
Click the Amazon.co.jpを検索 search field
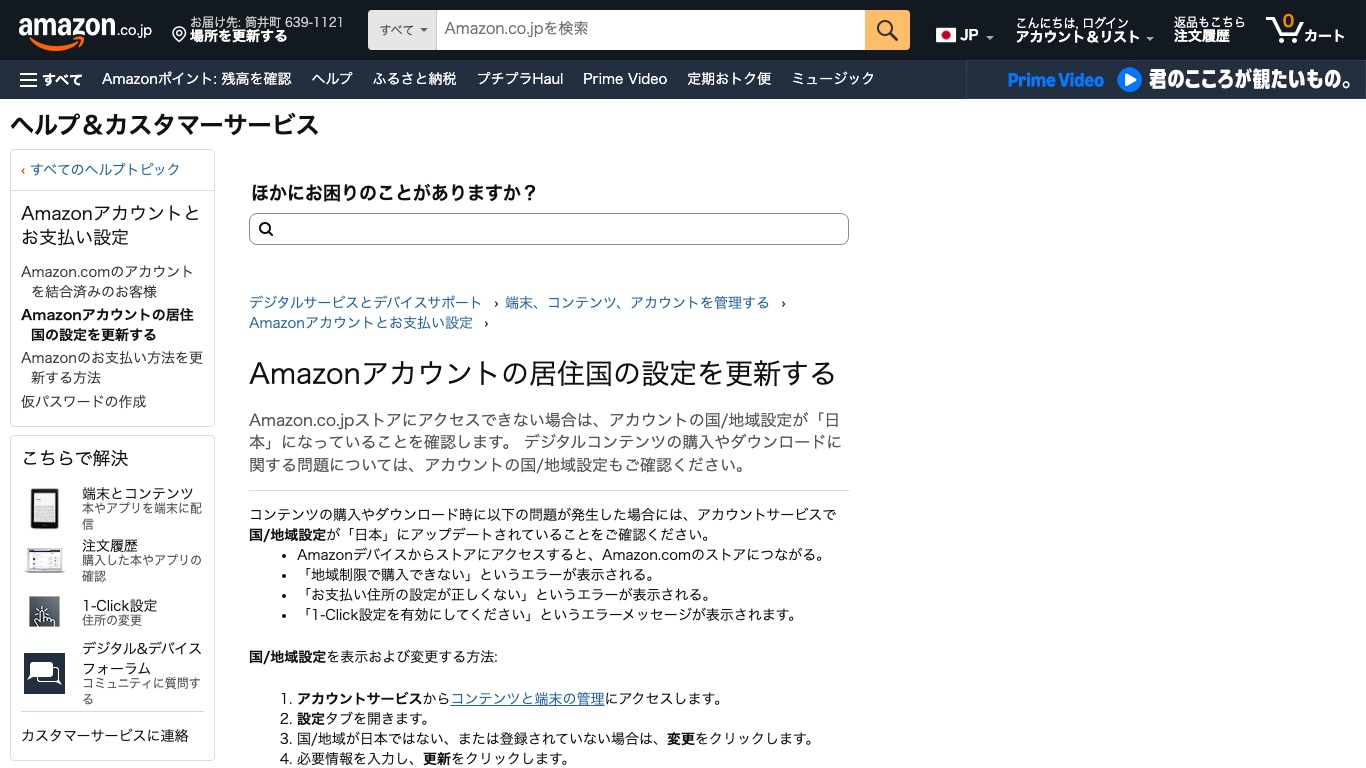tap(651, 30)
